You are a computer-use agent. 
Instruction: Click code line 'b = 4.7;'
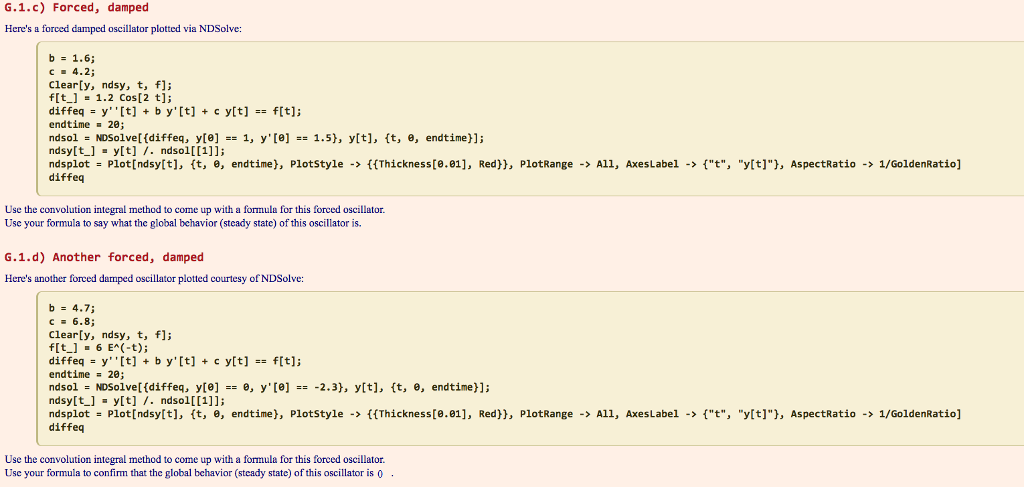point(72,307)
